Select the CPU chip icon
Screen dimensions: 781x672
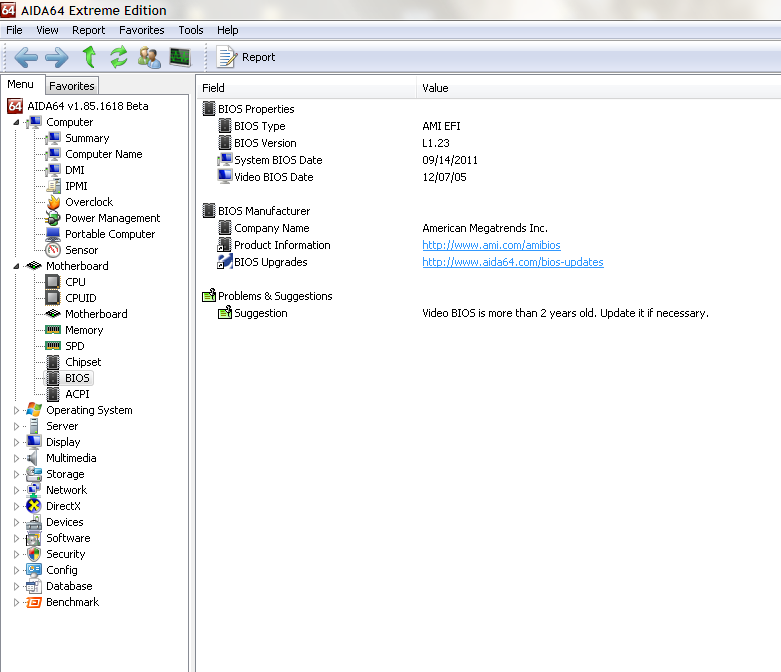point(53,282)
